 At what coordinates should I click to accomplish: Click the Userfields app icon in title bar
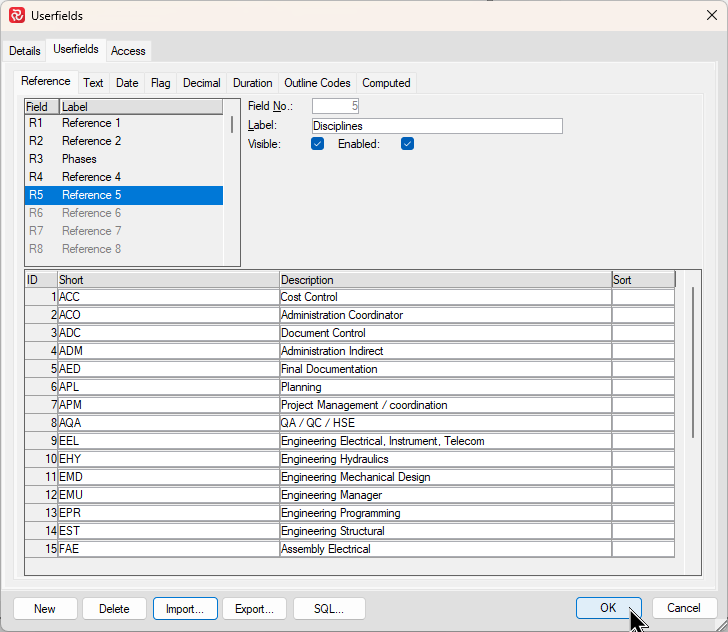(17, 15)
